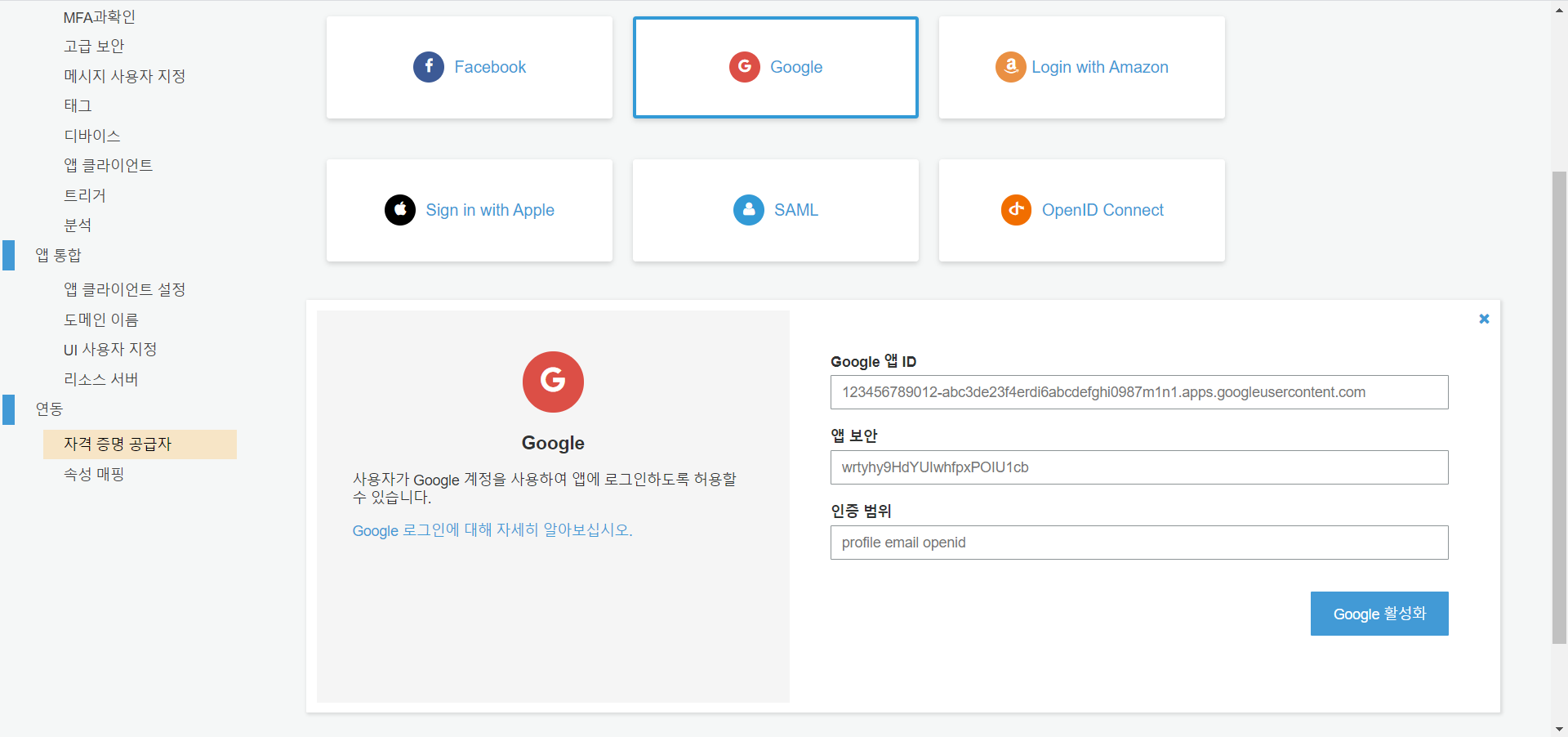
Task: Click the Google 활성화 button
Action: 1379,614
